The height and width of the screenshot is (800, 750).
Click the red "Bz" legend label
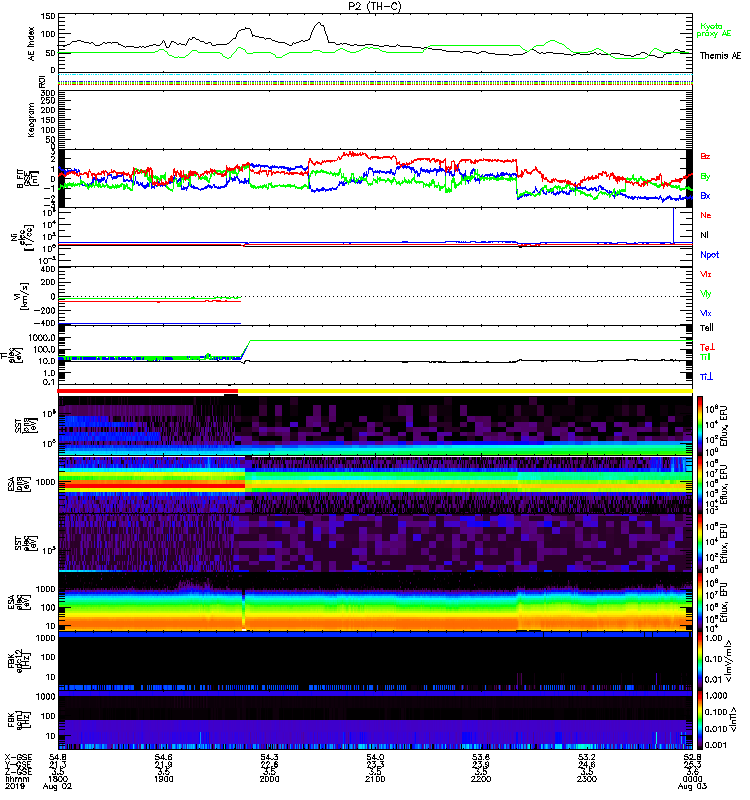705,156
